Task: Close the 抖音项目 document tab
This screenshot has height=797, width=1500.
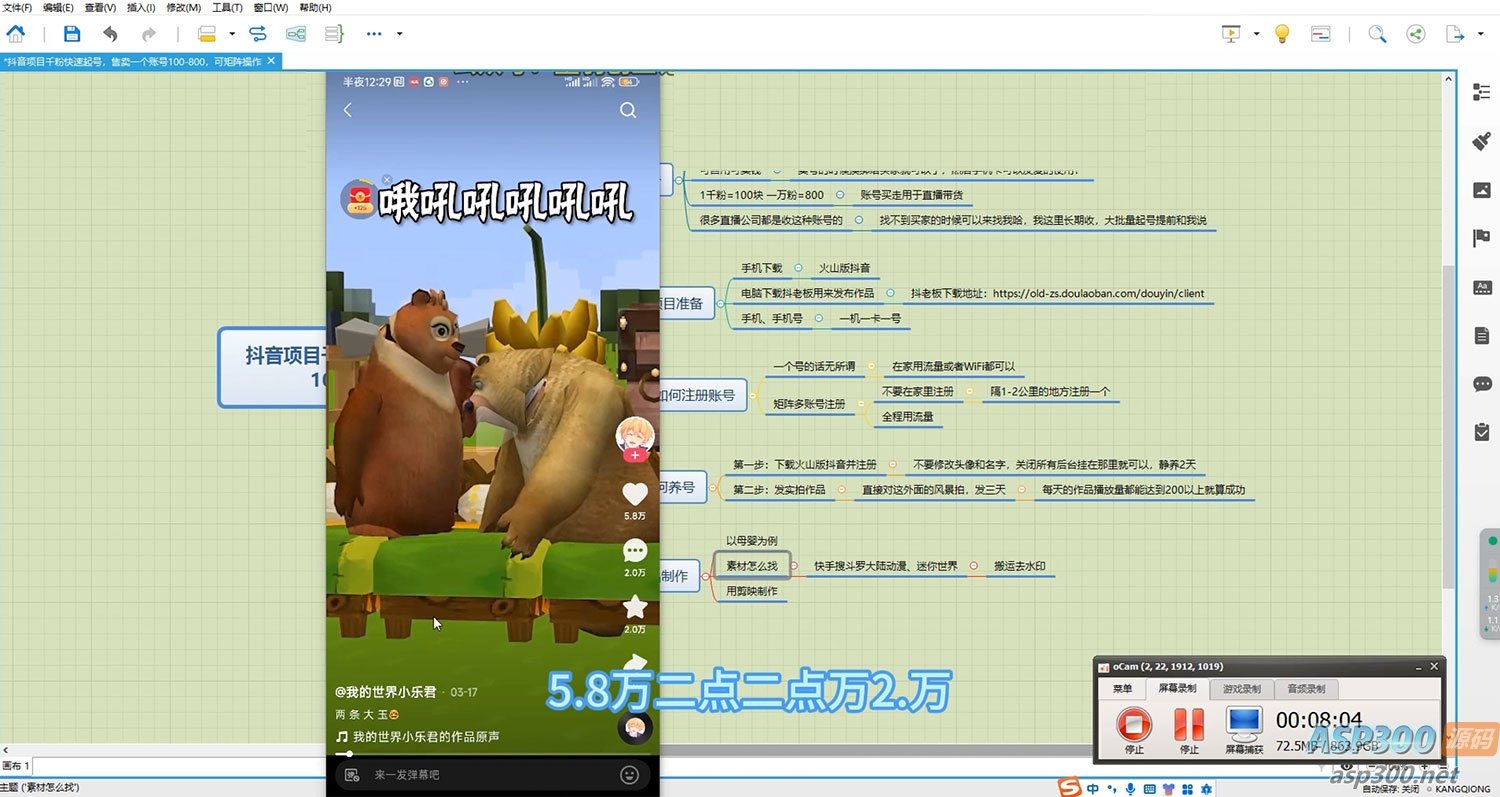Action: click(271, 61)
